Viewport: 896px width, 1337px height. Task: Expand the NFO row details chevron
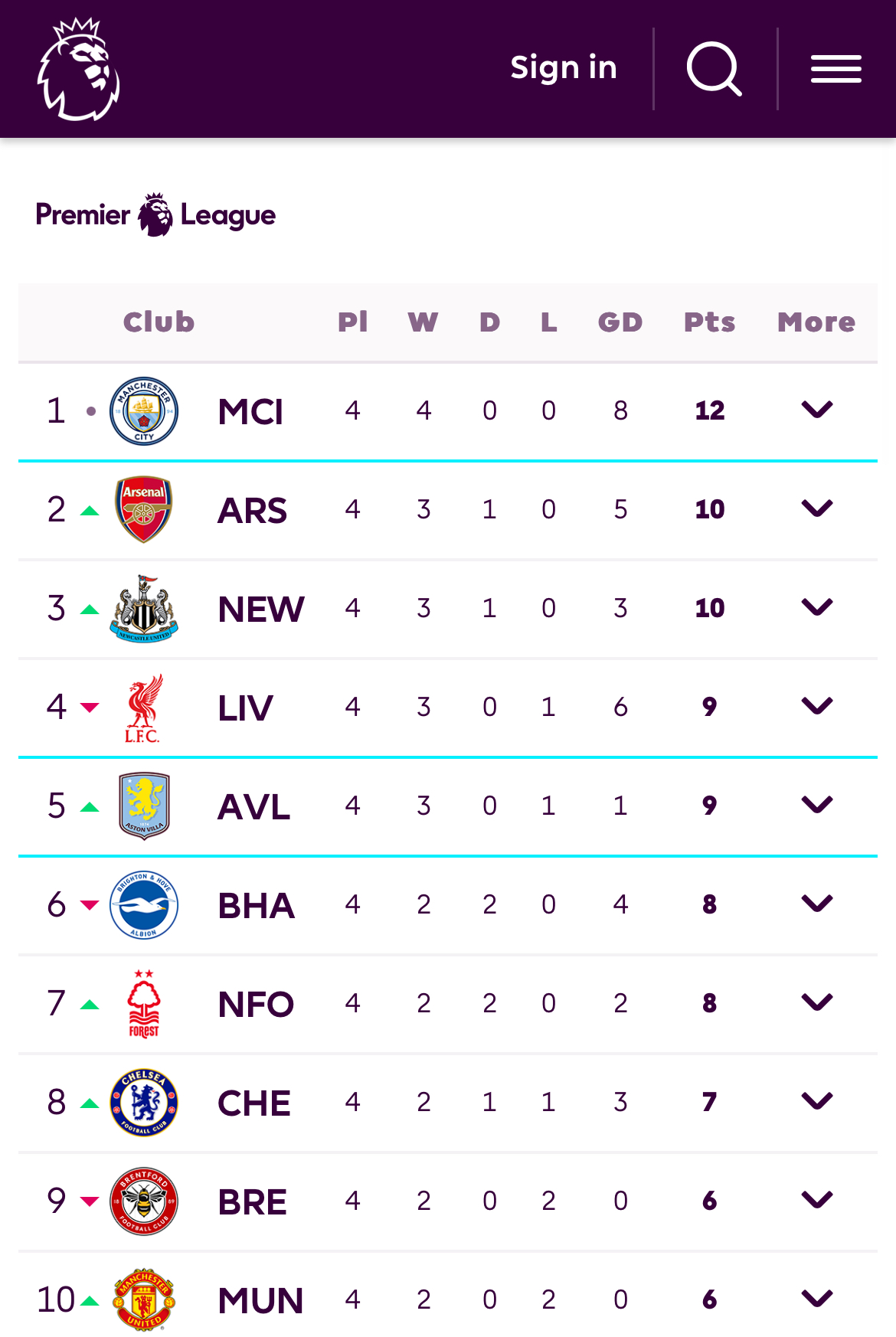817,1002
